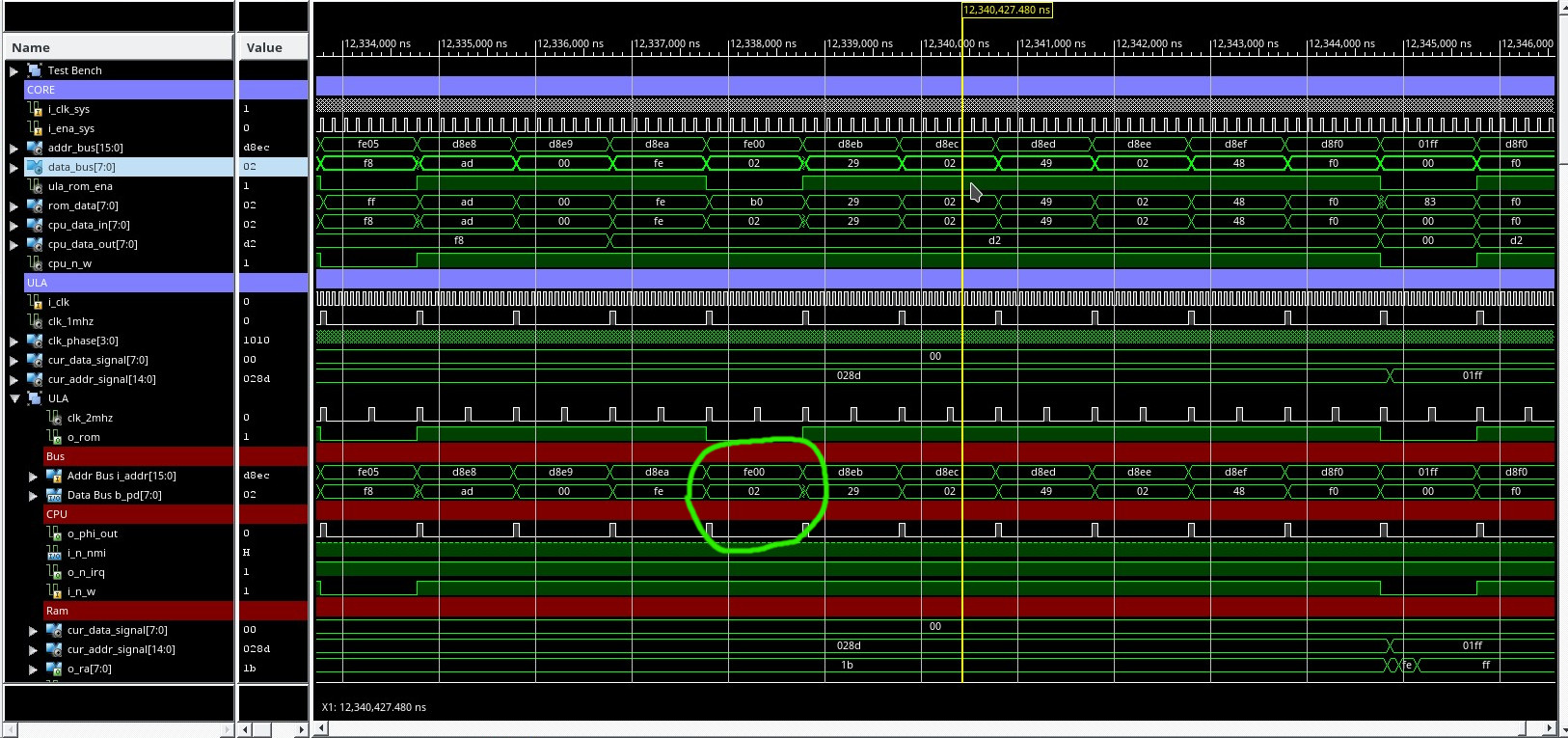Click the data_bus[7:0] bus icon
The width and height of the screenshot is (1568, 738).
[x=35, y=167]
